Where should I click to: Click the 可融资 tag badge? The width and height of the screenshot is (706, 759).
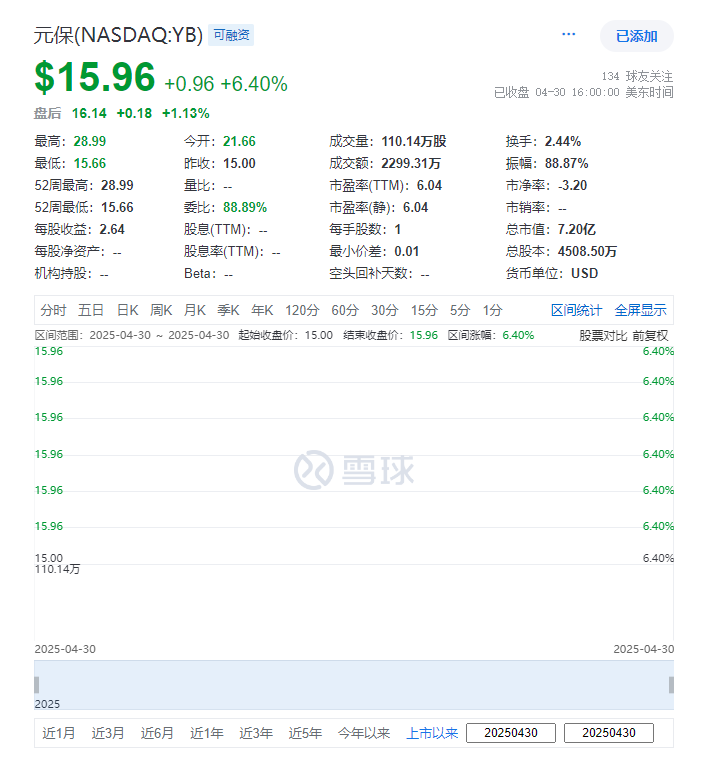coord(232,36)
